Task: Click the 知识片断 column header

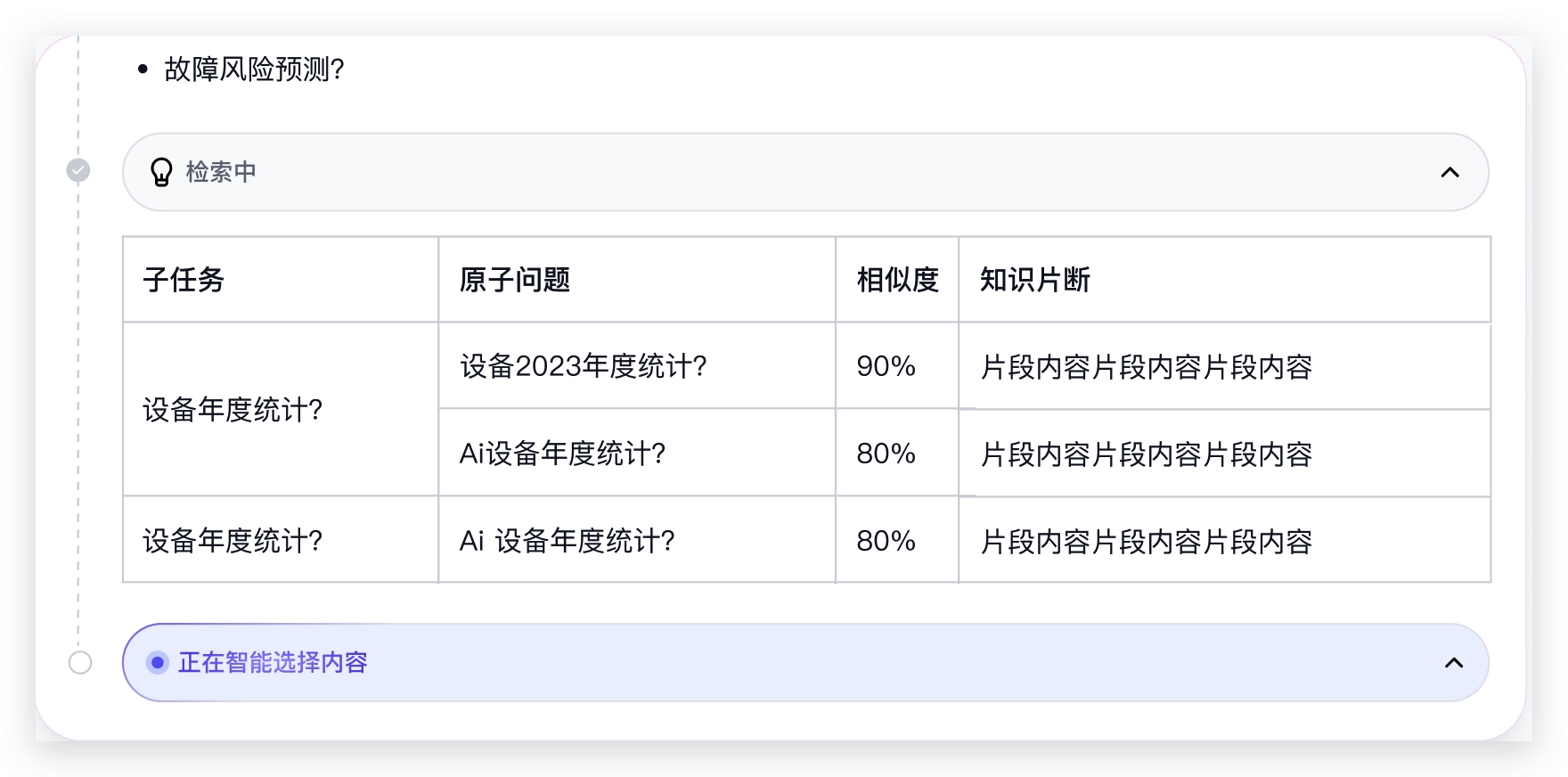Action: (x=1035, y=280)
